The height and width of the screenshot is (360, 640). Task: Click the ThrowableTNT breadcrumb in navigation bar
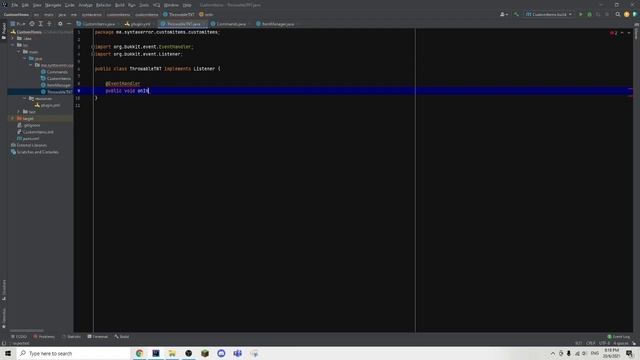pyautogui.click(x=179, y=14)
